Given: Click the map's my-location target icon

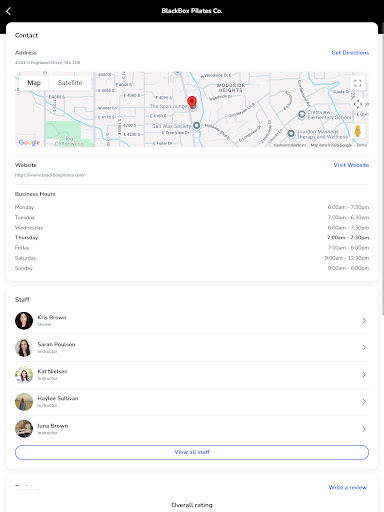Looking at the screenshot, I should click(x=358, y=104).
